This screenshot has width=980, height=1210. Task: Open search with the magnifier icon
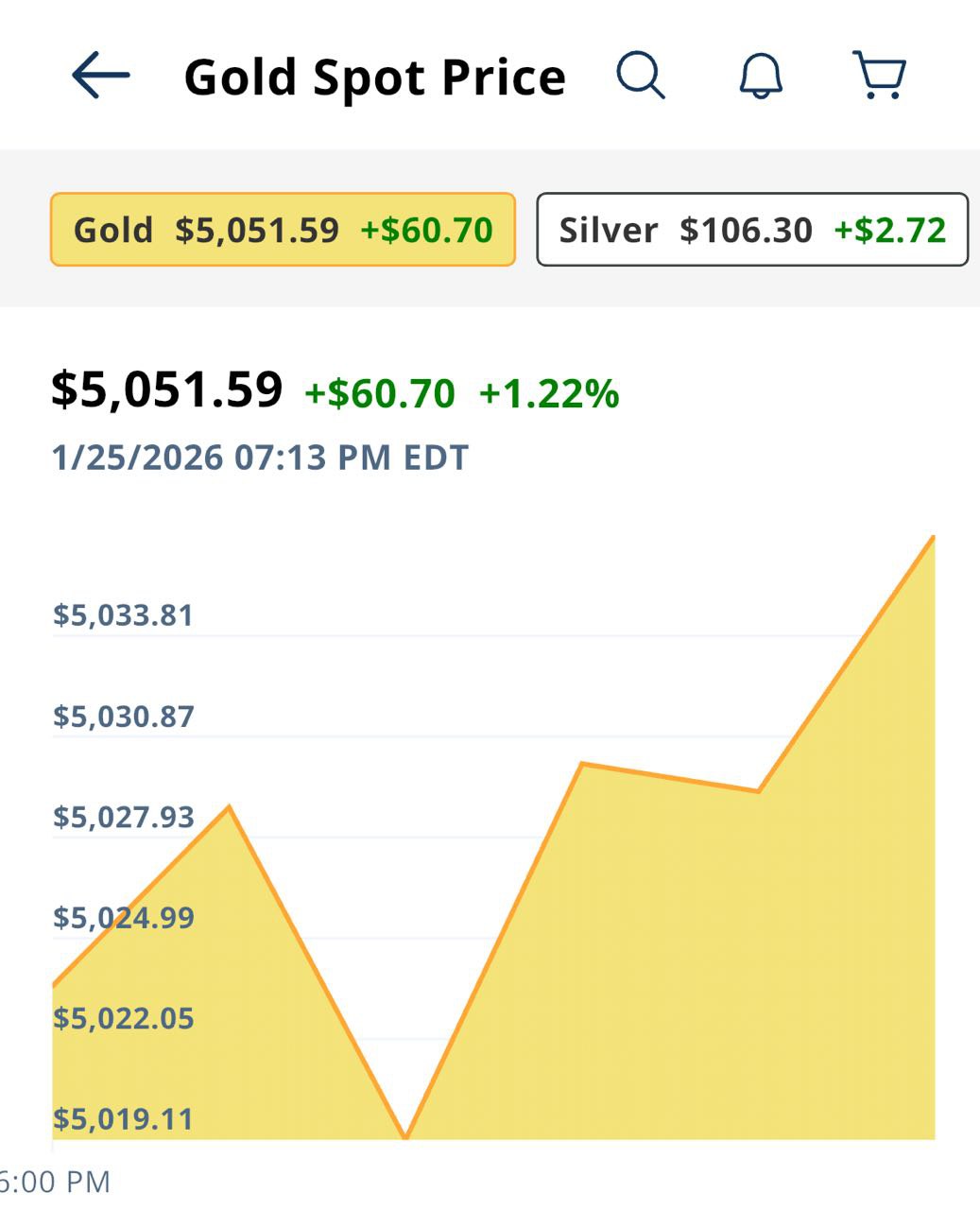pyautogui.click(x=641, y=75)
